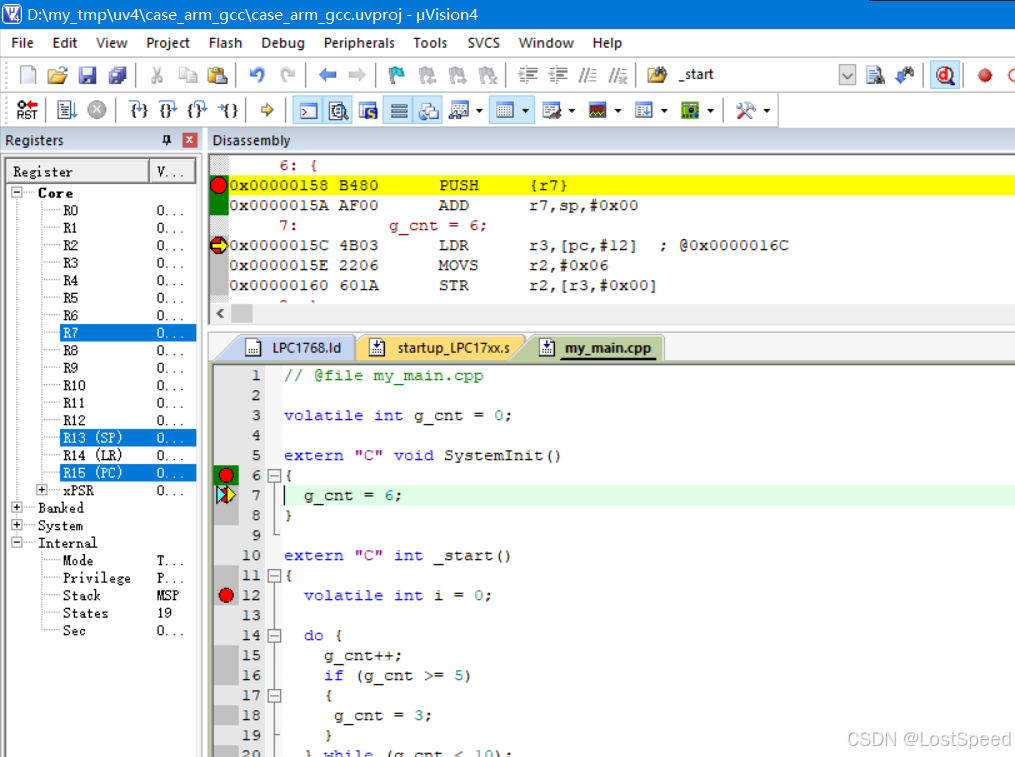Open the Trace windows dropdown arrow

click(664, 111)
